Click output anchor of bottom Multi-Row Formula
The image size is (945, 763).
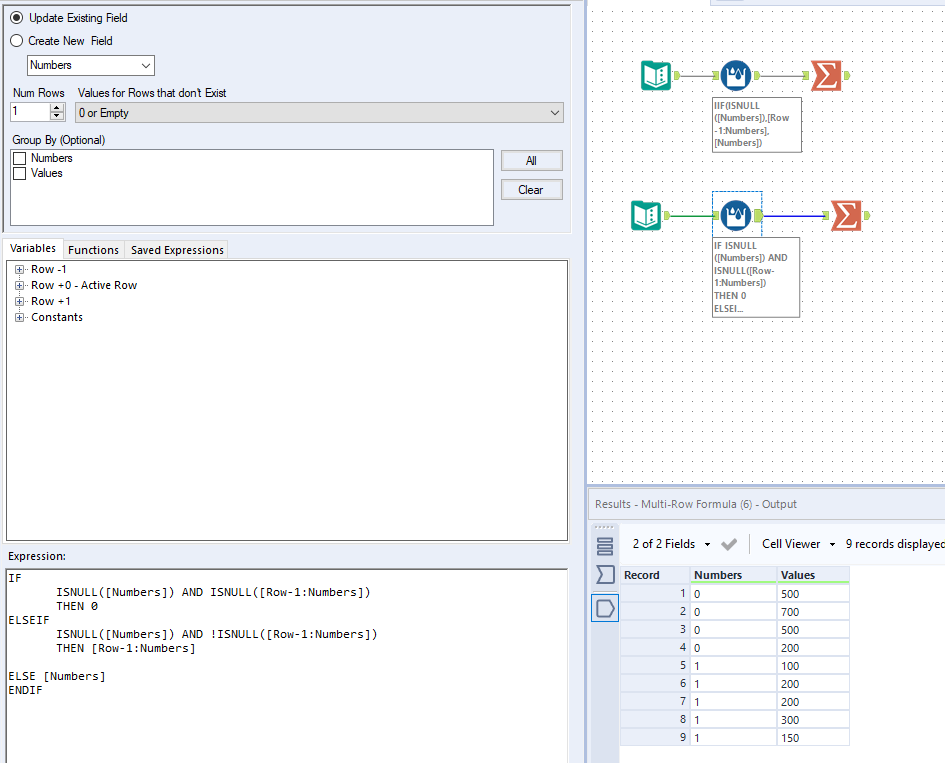758,215
